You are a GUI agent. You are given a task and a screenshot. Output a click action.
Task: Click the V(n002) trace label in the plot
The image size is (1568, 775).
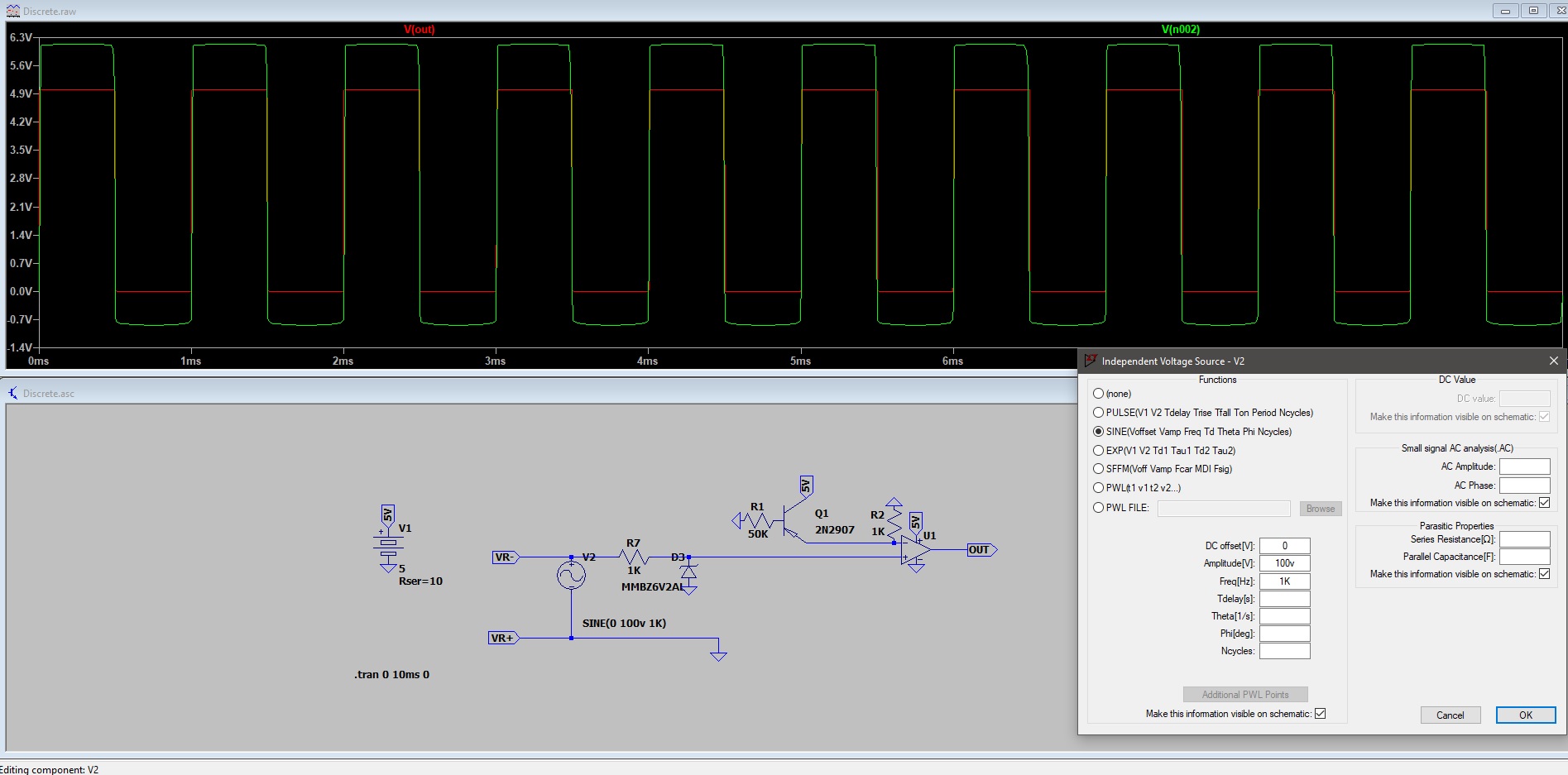pyautogui.click(x=1181, y=29)
